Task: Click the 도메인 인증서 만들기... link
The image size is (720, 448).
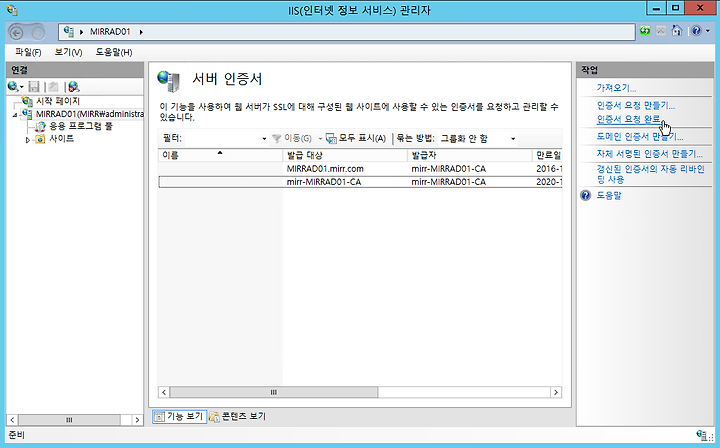Action: point(640,137)
